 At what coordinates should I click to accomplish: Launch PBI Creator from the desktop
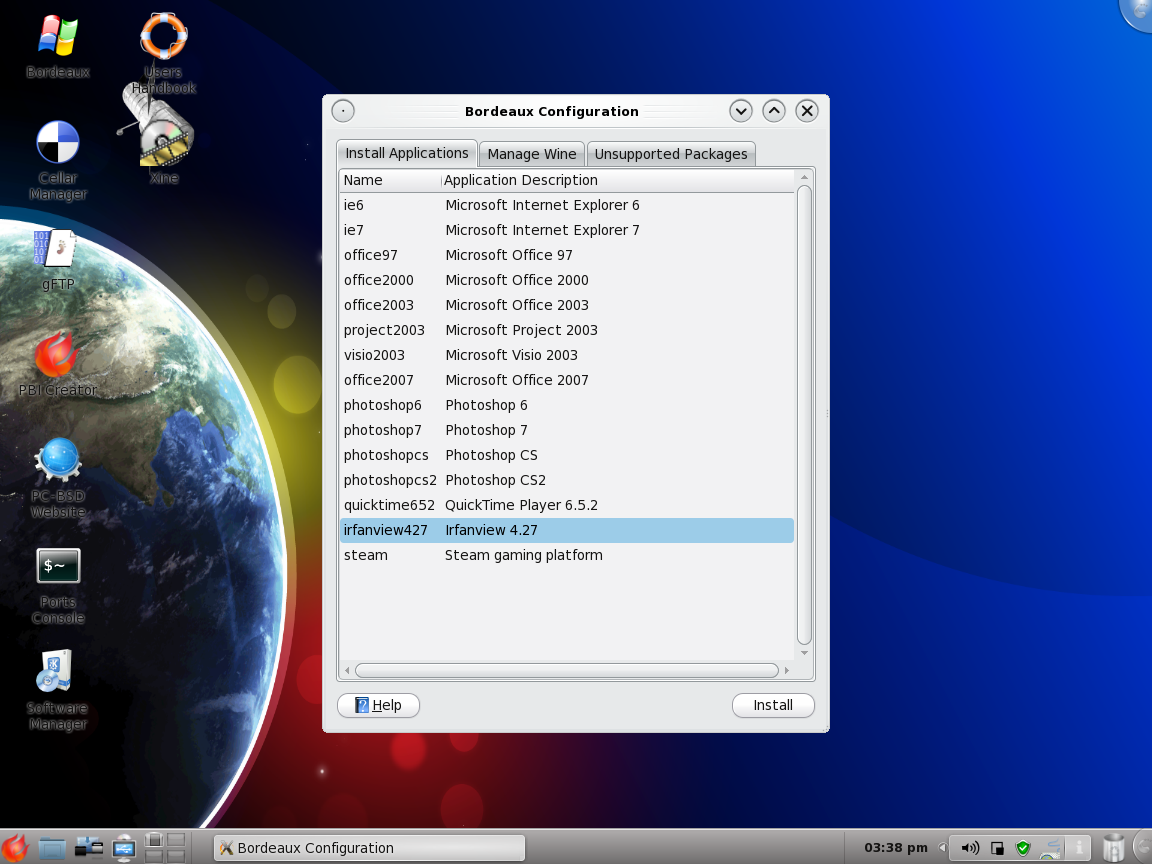[57, 364]
